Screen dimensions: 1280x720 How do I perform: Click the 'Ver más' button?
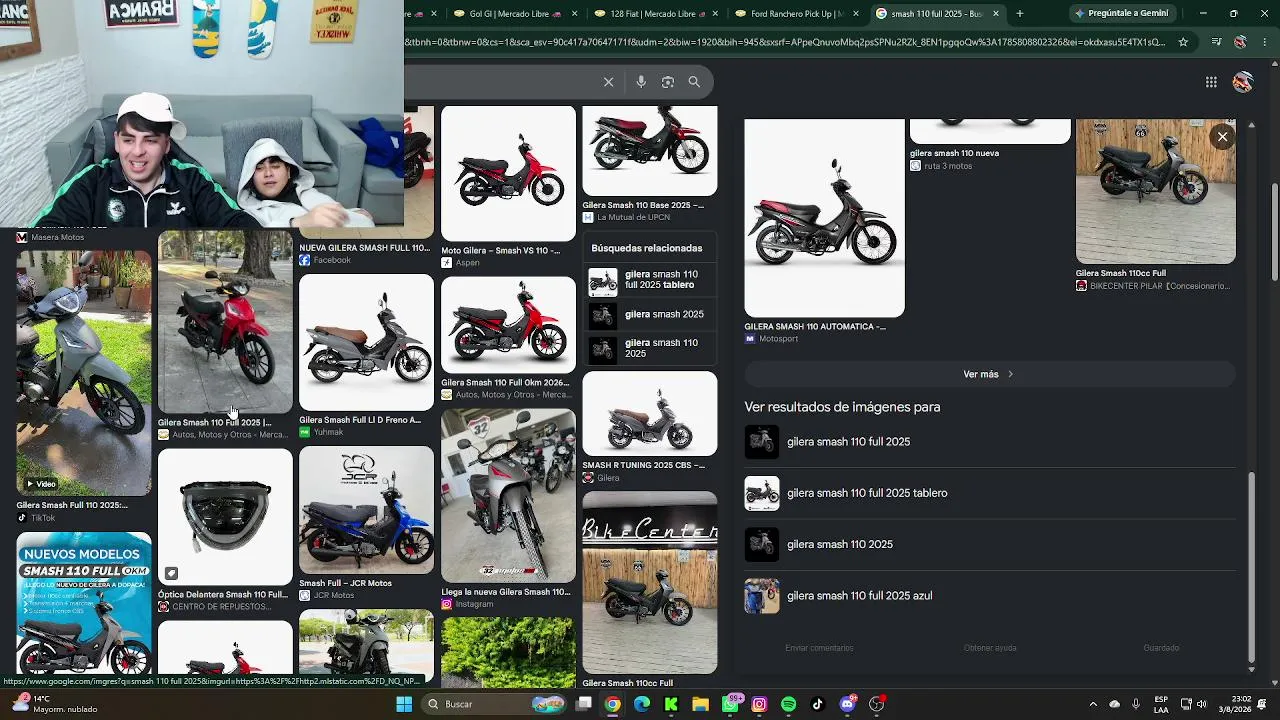[989, 374]
